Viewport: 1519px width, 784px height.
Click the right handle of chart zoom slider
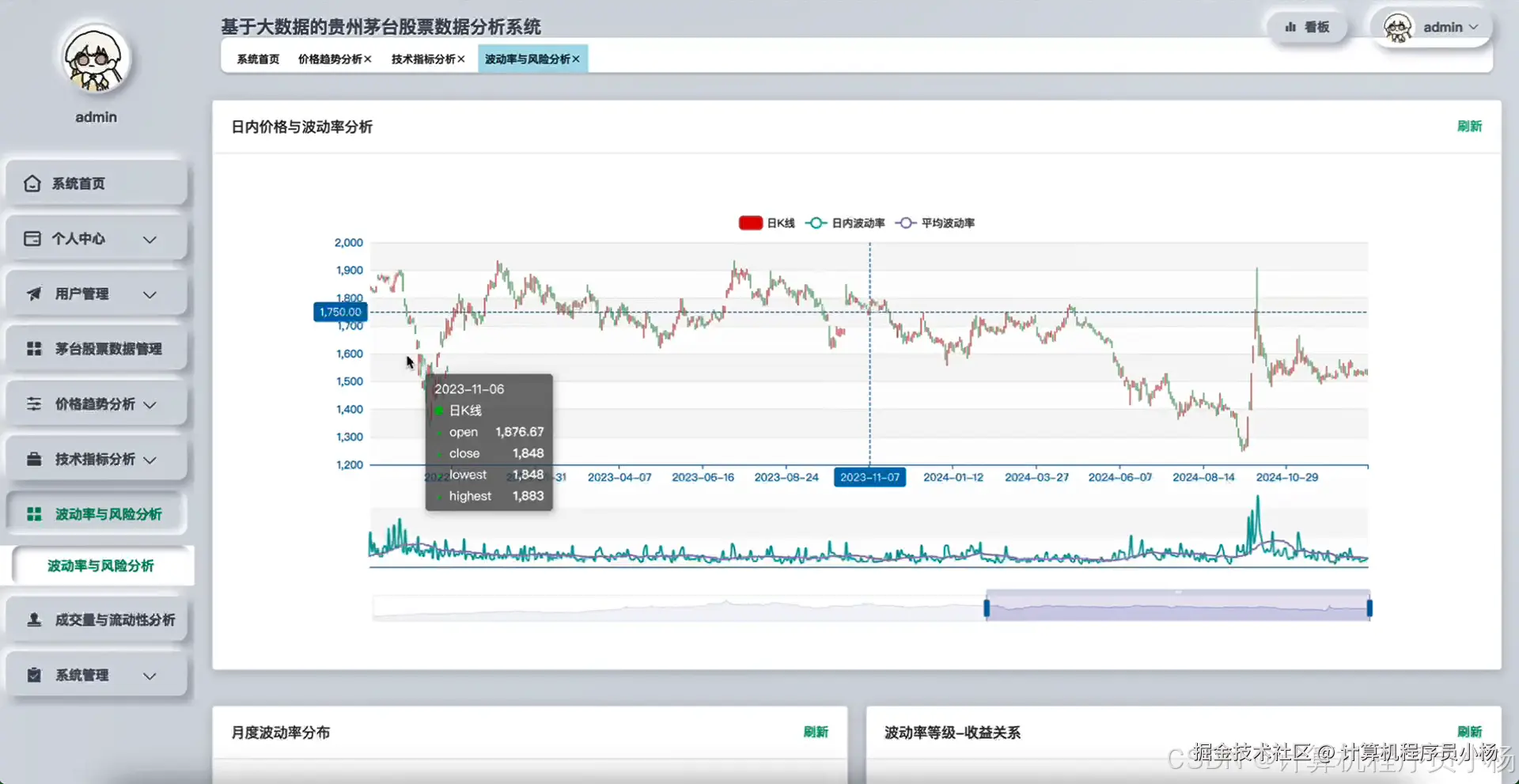point(1369,608)
